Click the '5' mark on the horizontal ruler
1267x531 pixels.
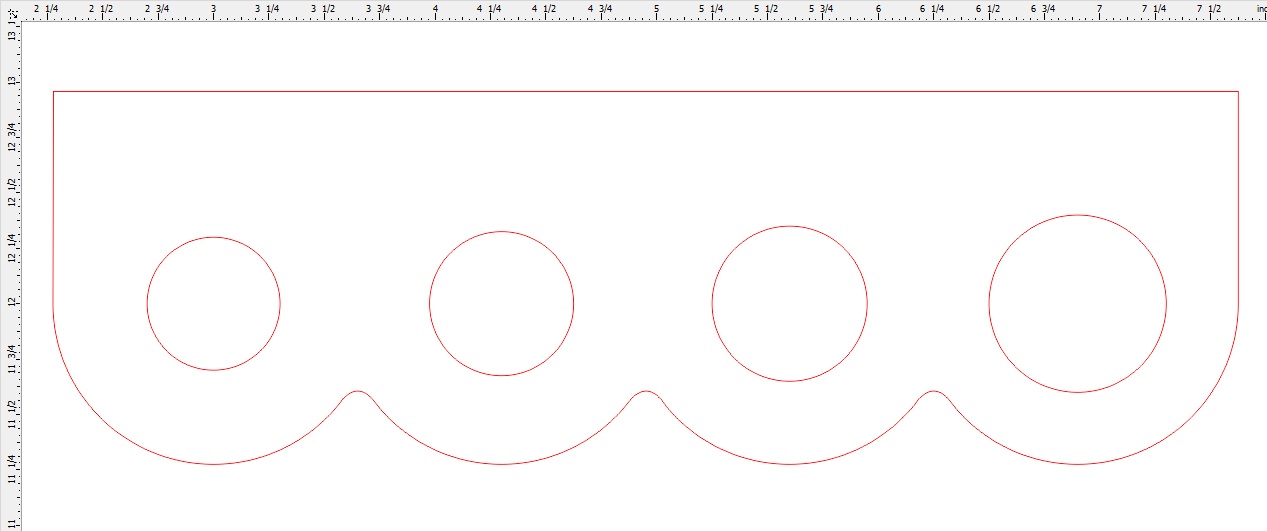point(657,9)
